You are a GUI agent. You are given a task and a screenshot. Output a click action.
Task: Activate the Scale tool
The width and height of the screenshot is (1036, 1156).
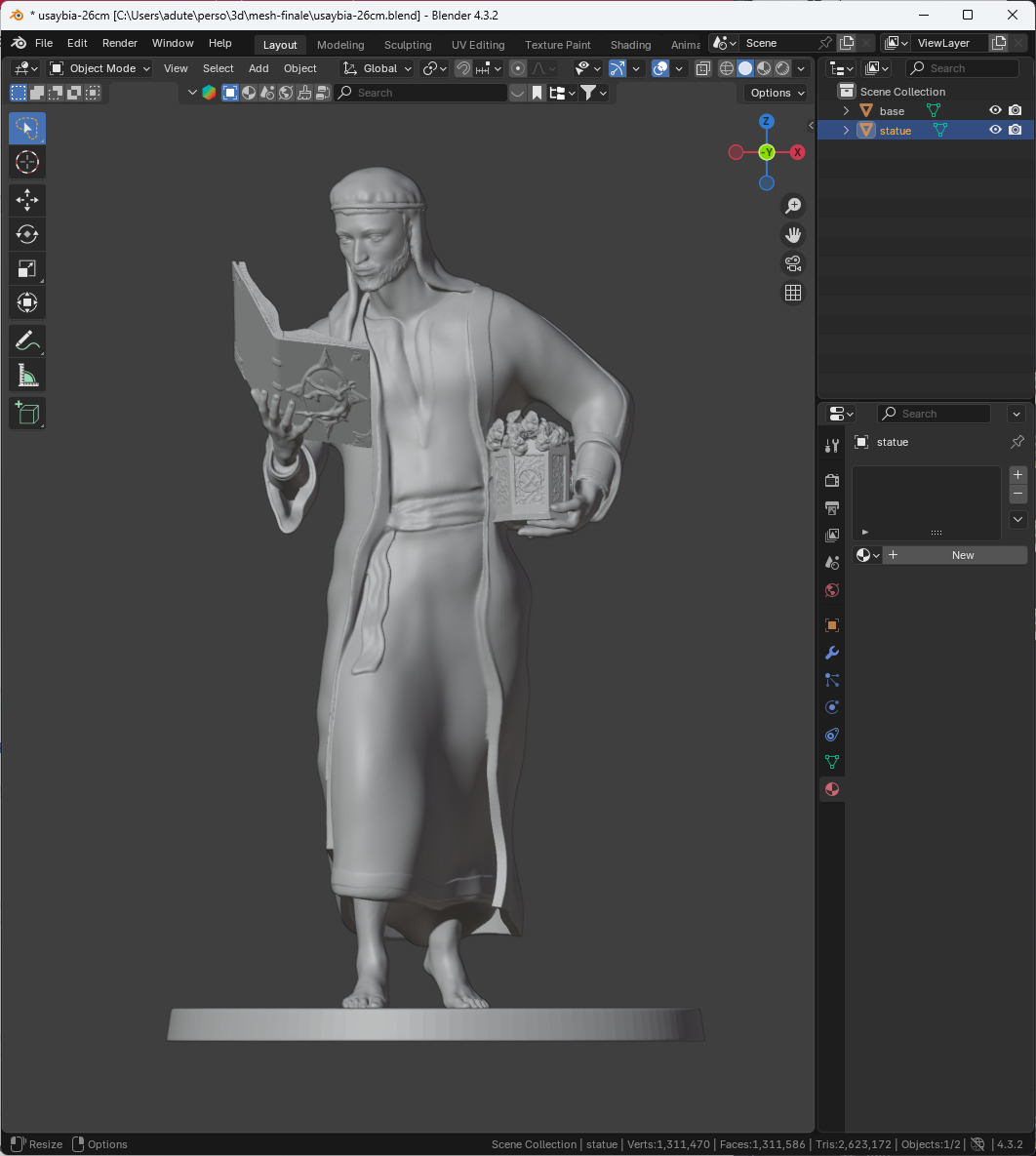pyautogui.click(x=27, y=269)
